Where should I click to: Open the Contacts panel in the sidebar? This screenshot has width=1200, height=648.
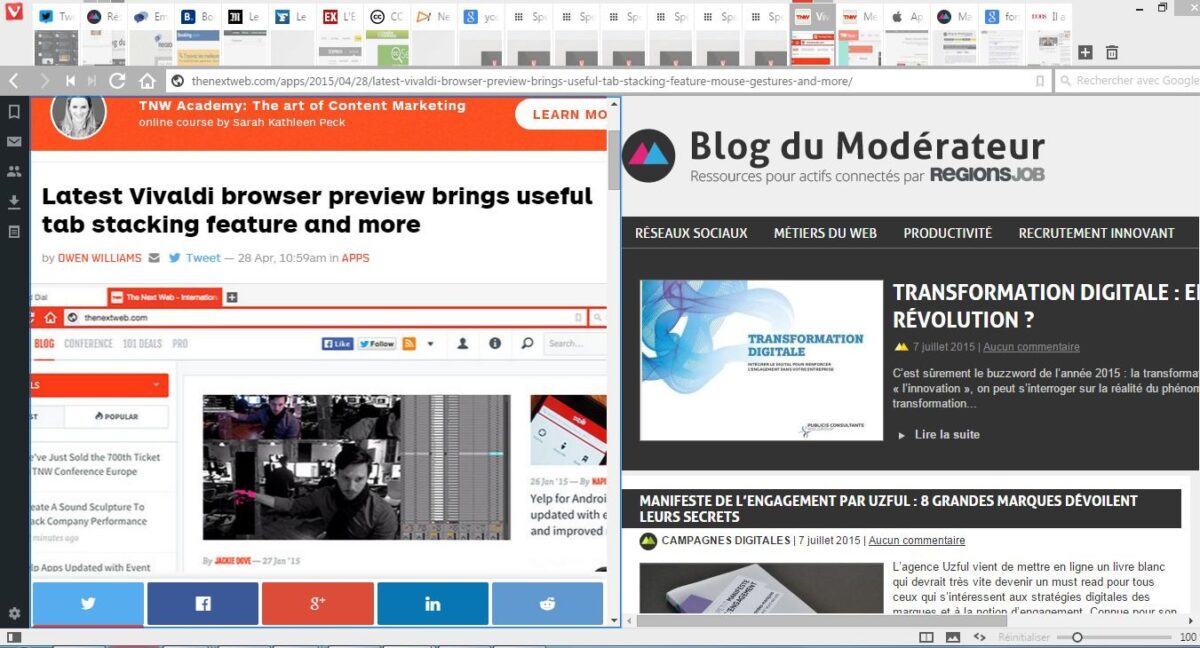click(x=14, y=171)
